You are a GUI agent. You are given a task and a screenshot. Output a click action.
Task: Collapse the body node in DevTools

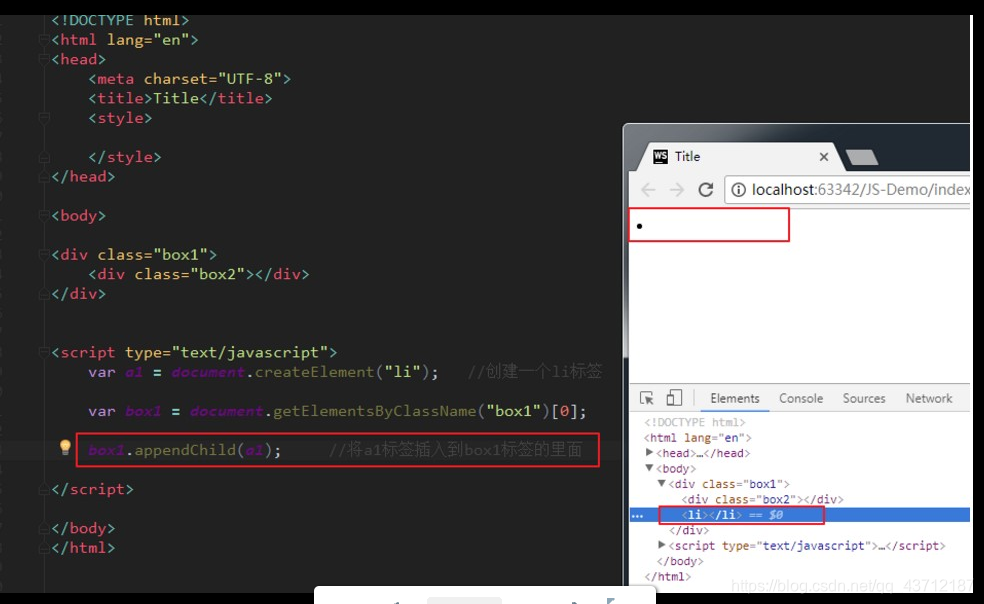point(650,468)
